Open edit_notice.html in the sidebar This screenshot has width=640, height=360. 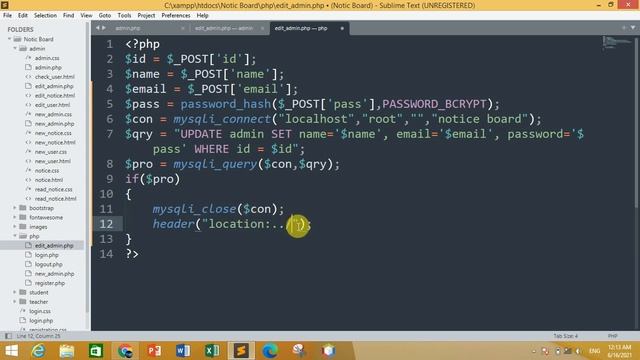[x=55, y=96]
